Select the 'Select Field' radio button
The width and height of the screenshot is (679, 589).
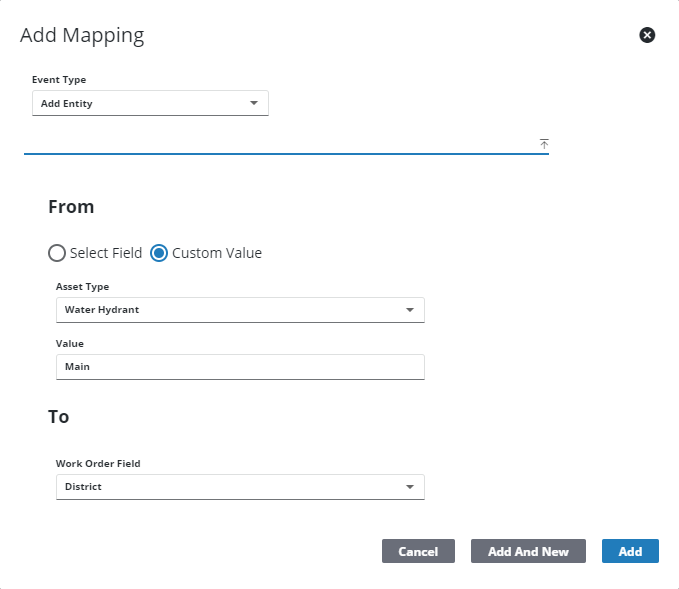tap(57, 253)
